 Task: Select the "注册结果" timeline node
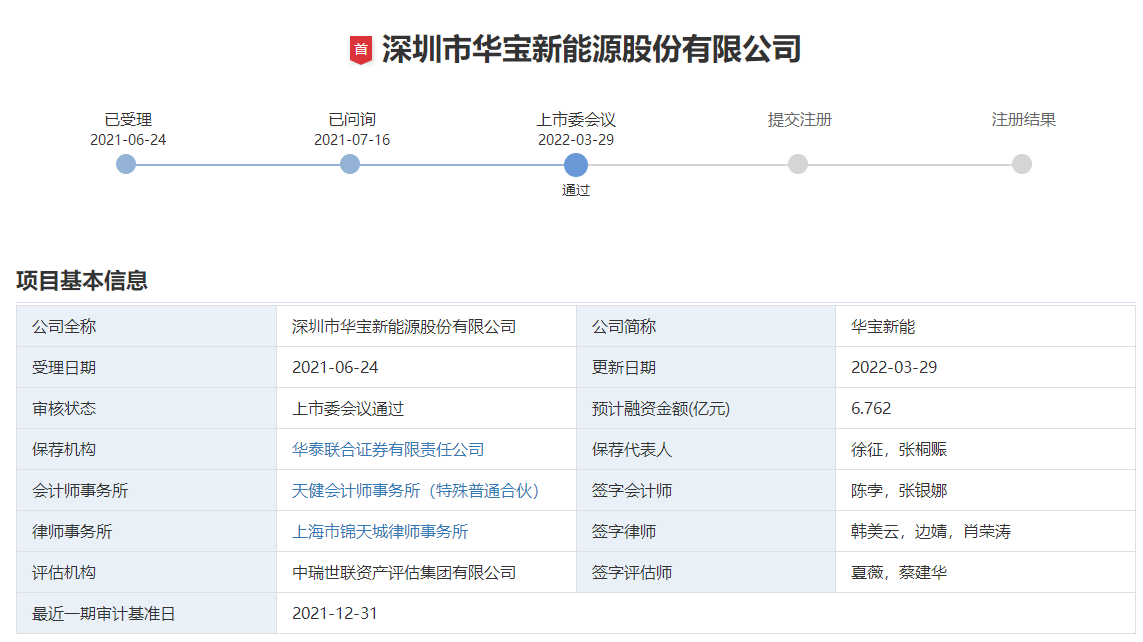(1020, 164)
